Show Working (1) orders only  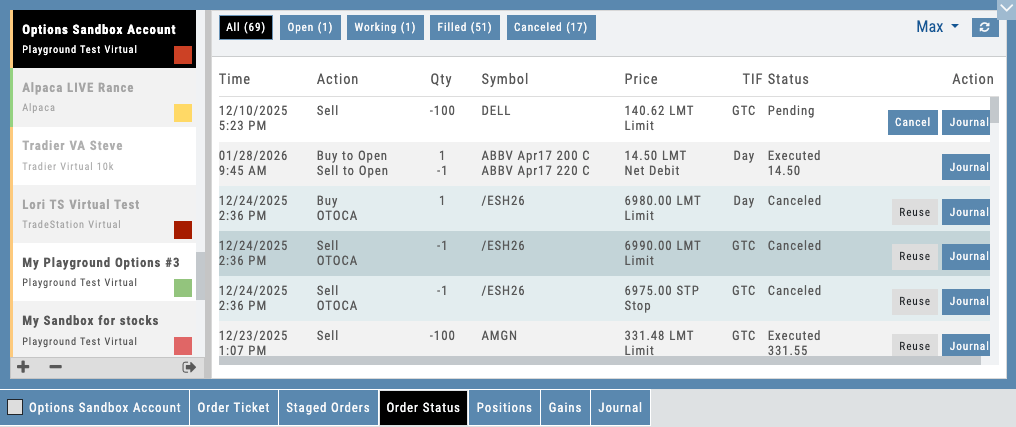point(385,27)
